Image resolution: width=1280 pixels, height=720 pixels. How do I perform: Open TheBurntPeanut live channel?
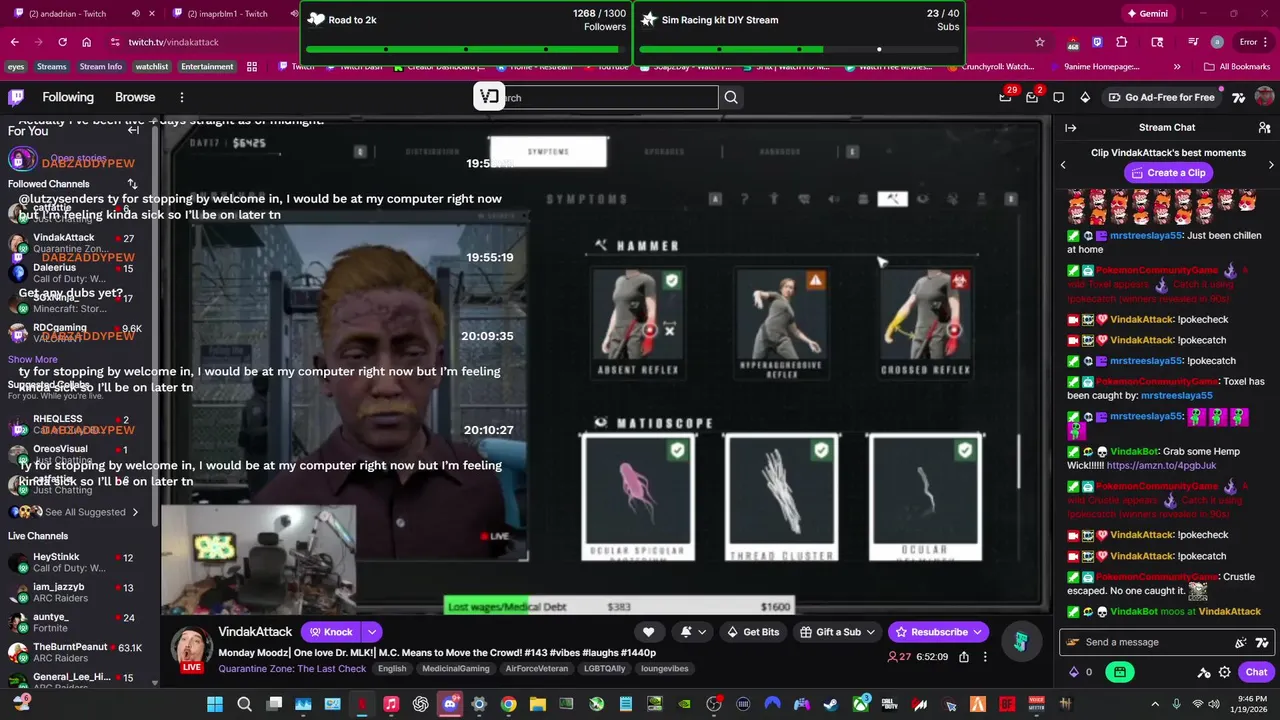coord(80,652)
